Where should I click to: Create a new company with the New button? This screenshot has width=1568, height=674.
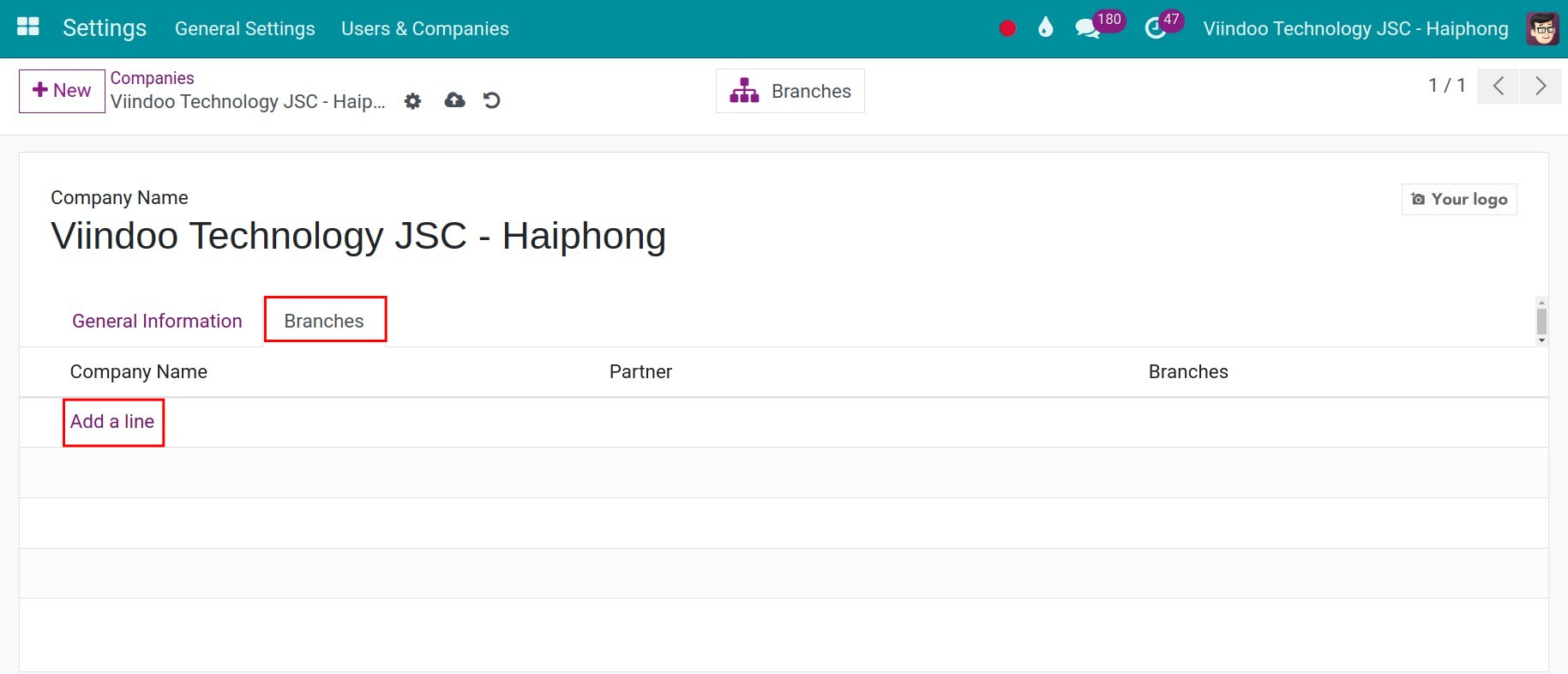(62, 91)
